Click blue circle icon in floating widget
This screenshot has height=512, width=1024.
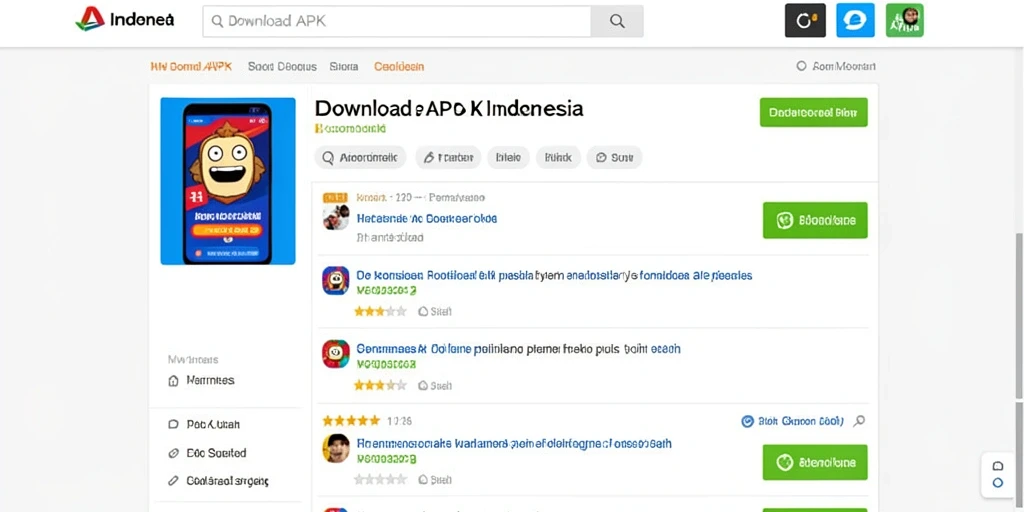pos(997,483)
